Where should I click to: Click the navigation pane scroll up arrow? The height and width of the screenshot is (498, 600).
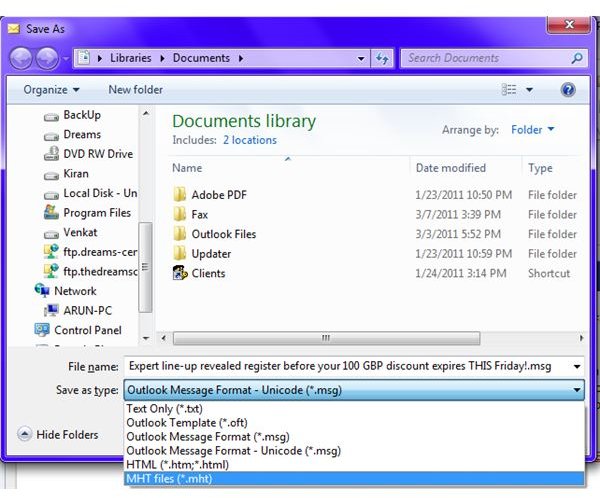pyautogui.click(x=146, y=114)
